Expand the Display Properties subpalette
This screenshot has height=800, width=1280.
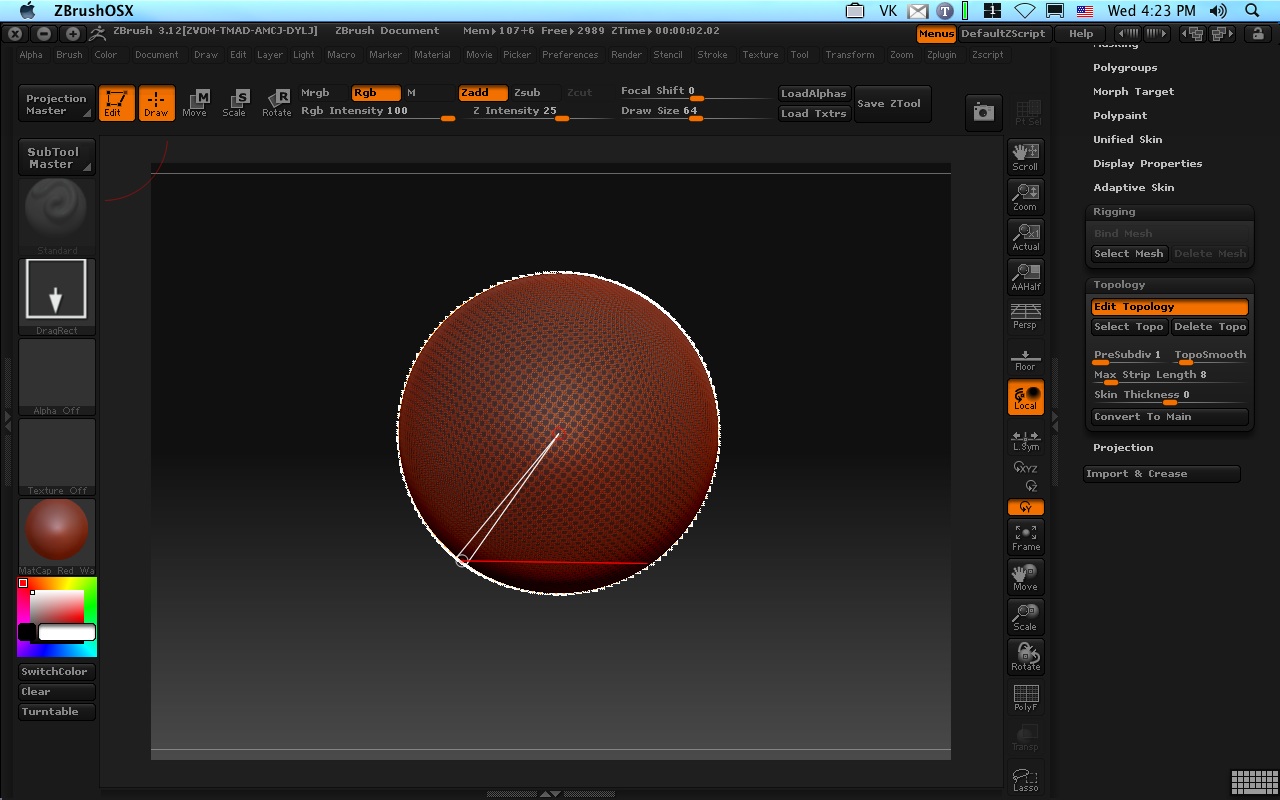click(1147, 164)
